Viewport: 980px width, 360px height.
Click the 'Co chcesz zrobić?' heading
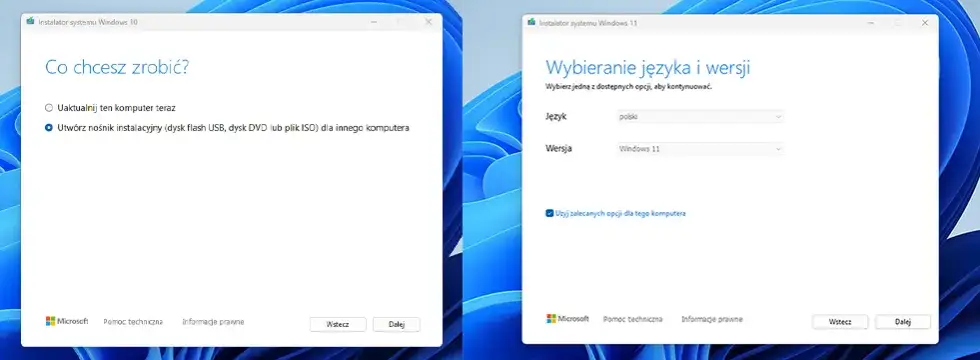point(117,68)
